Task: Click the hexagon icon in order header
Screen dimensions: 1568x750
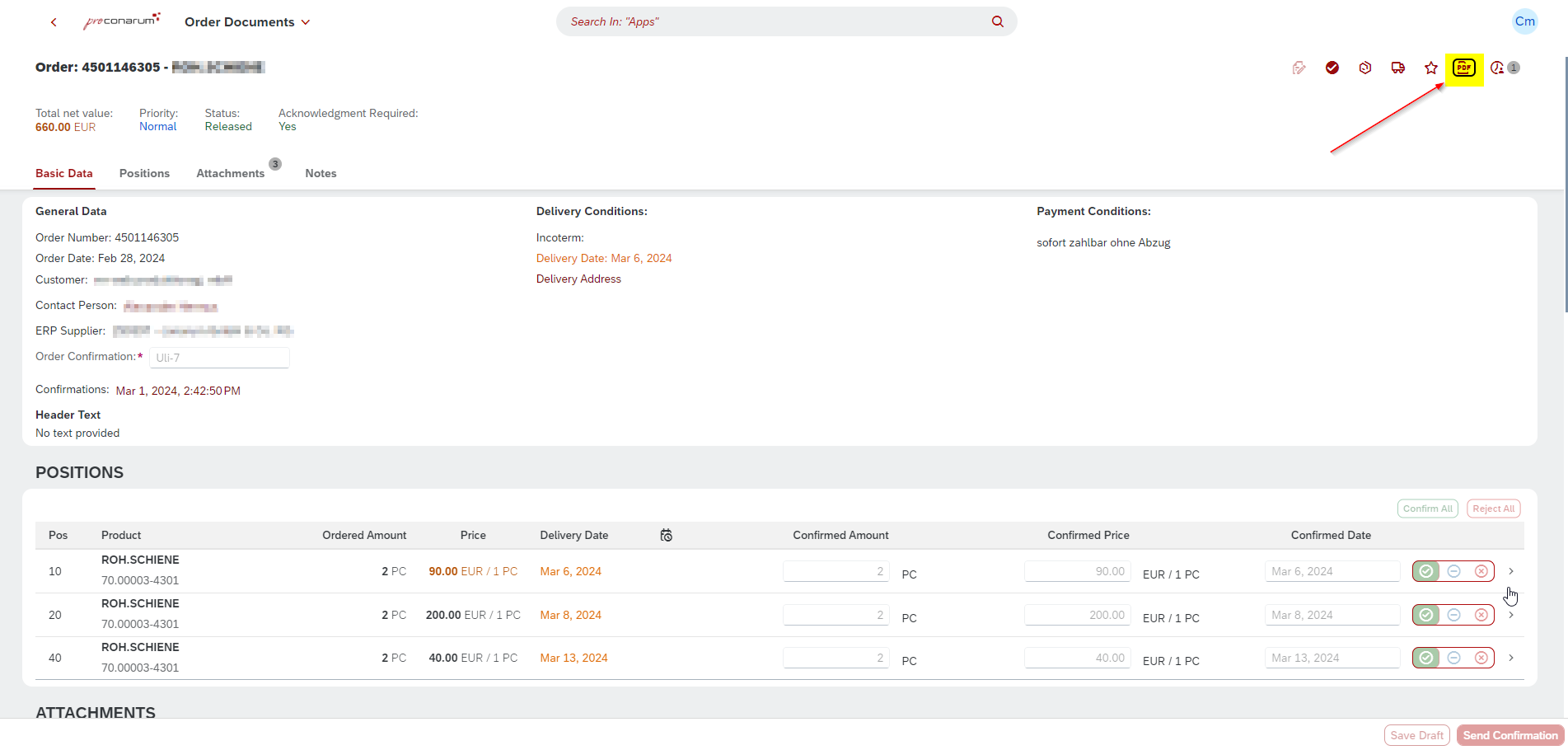Action: tap(1365, 68)
